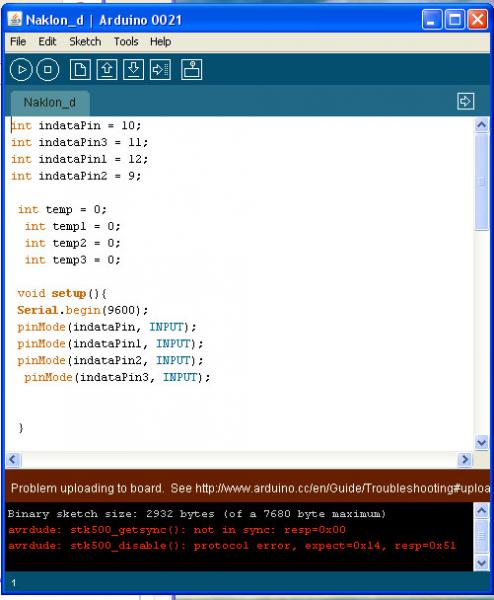This screenshot has height=600, width=494.
Task: Open the Tools menu
Action: tap(126, 41)
